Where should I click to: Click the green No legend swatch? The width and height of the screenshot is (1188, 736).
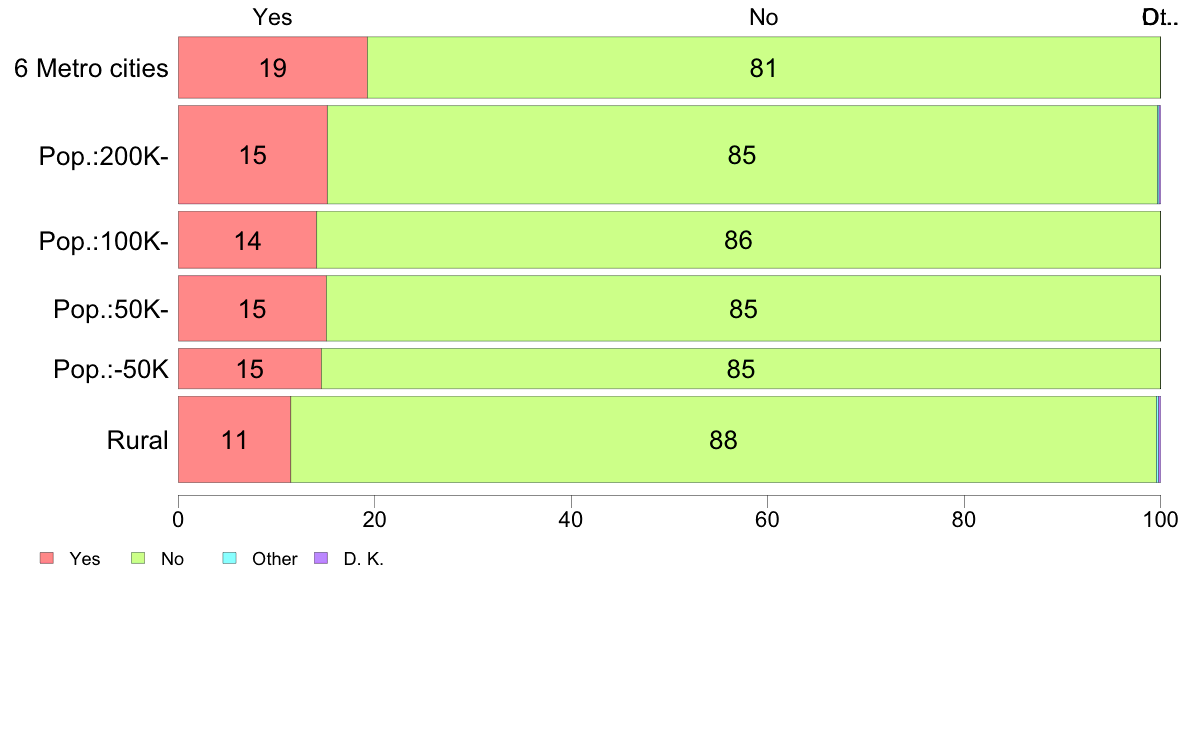(138, 559)
